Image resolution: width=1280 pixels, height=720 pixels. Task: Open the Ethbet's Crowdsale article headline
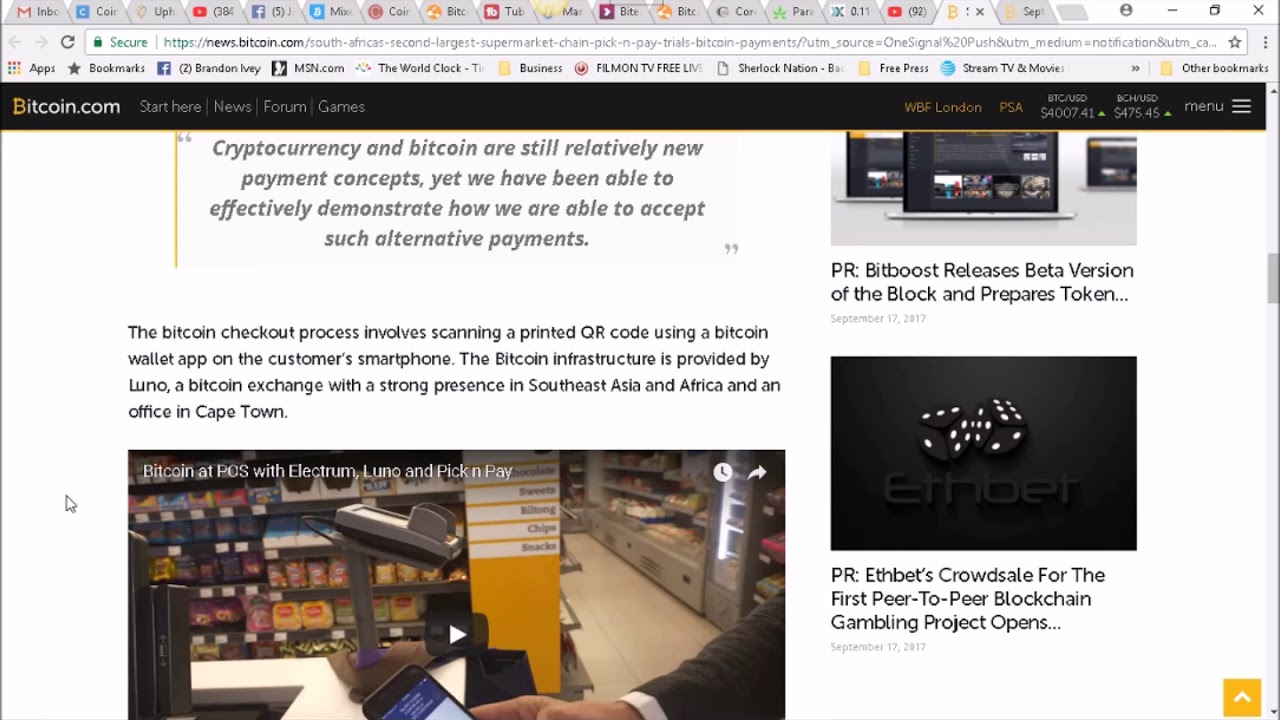pos(967,598)
